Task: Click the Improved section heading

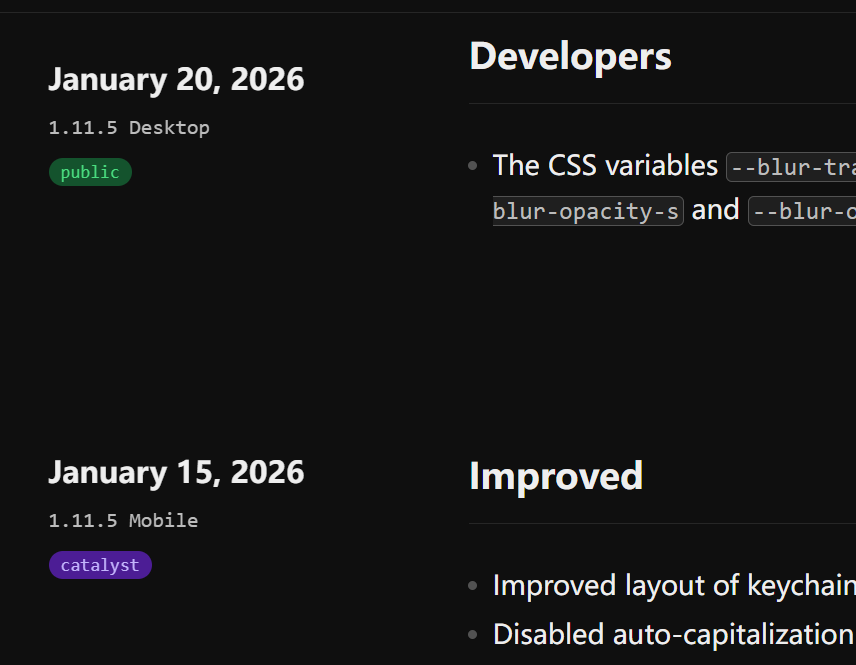Action: (555, 476)
